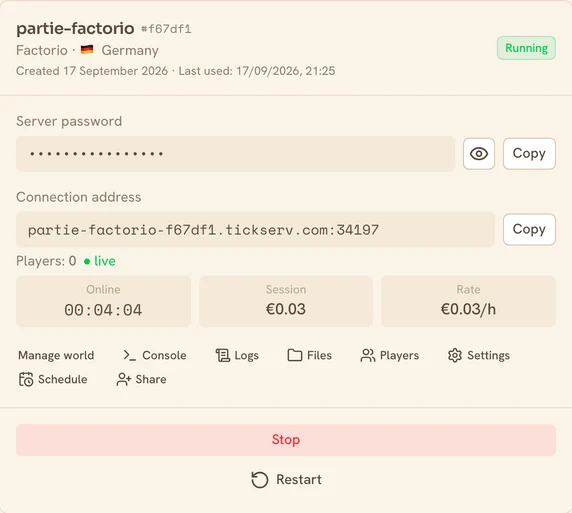
Task: Open the Console label
Action: coord(164,355)
